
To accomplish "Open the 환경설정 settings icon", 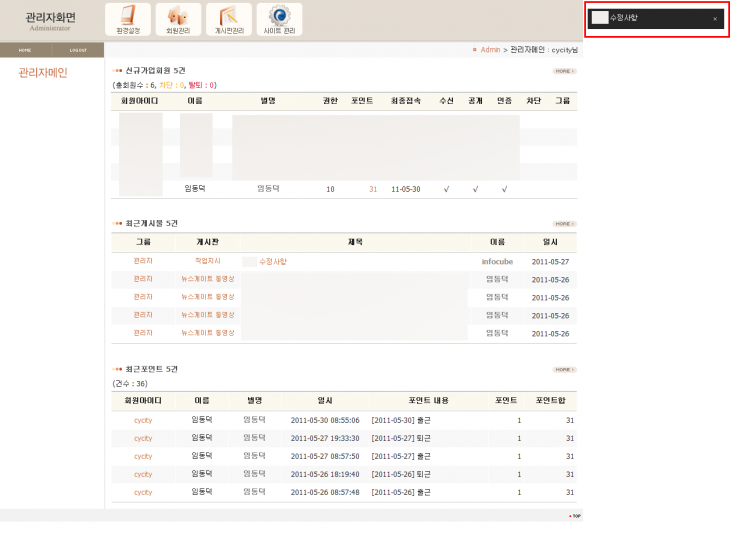I will click(127, 19).
